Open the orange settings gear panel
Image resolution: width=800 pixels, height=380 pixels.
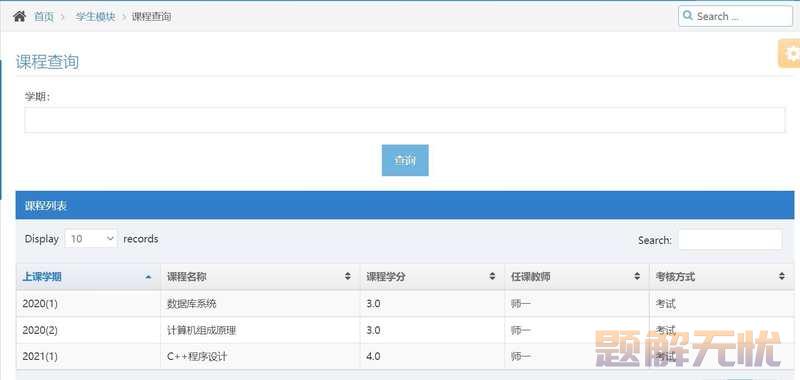click(x=790, y=54)
